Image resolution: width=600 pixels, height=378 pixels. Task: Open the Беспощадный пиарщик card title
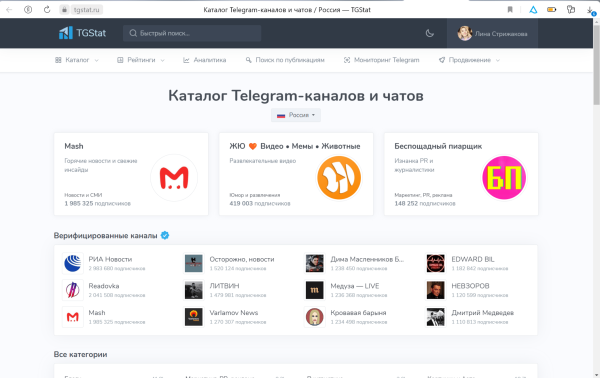tap(438, 146)
